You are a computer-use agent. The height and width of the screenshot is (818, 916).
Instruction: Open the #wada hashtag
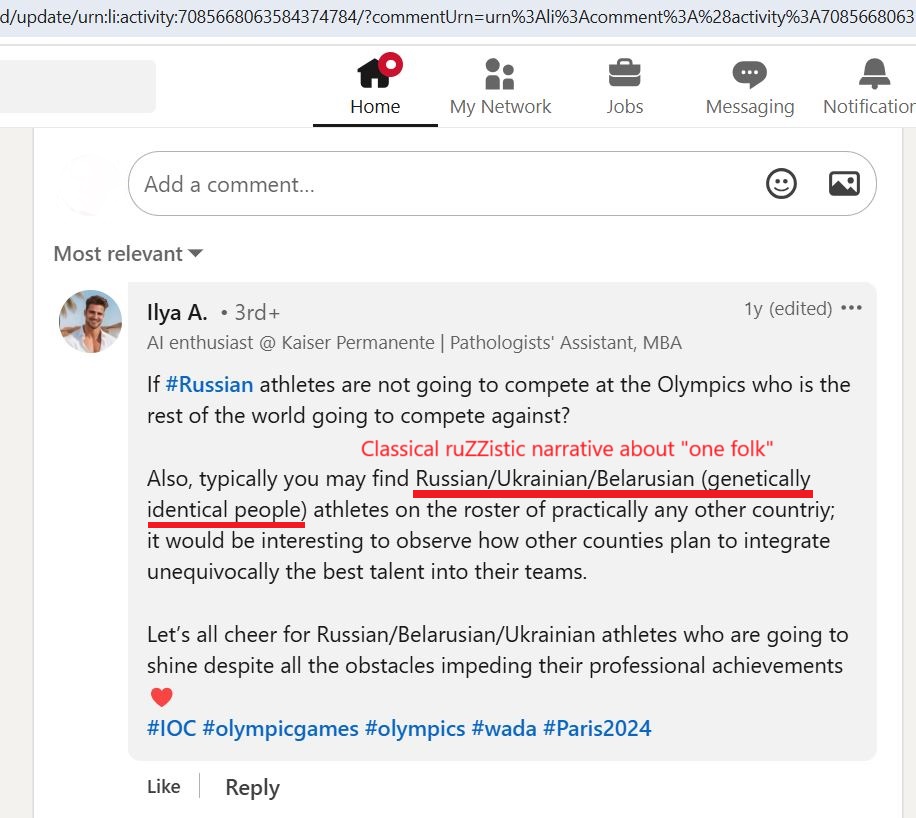point(504,728)
